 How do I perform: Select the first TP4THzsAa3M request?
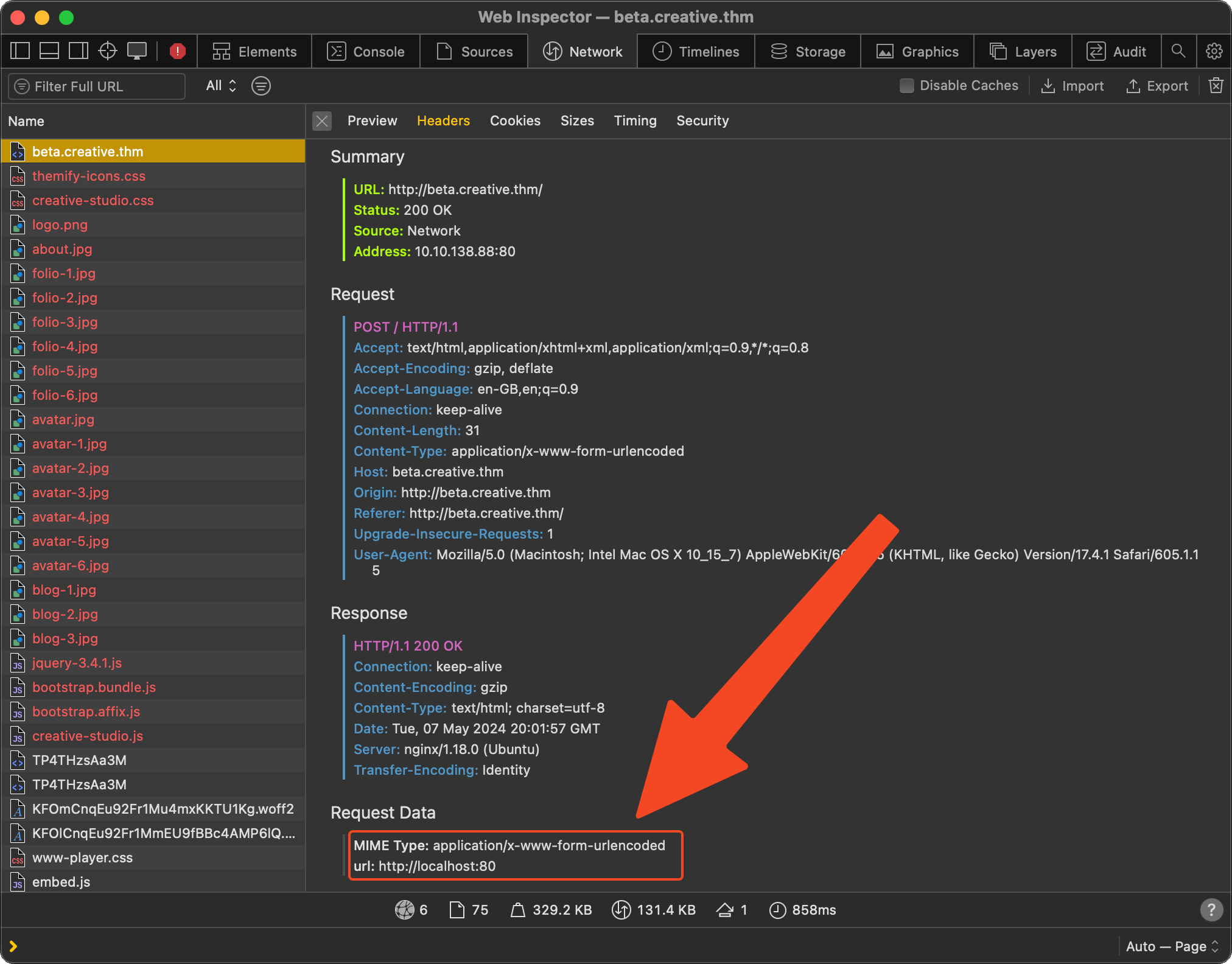click(153, 760)
